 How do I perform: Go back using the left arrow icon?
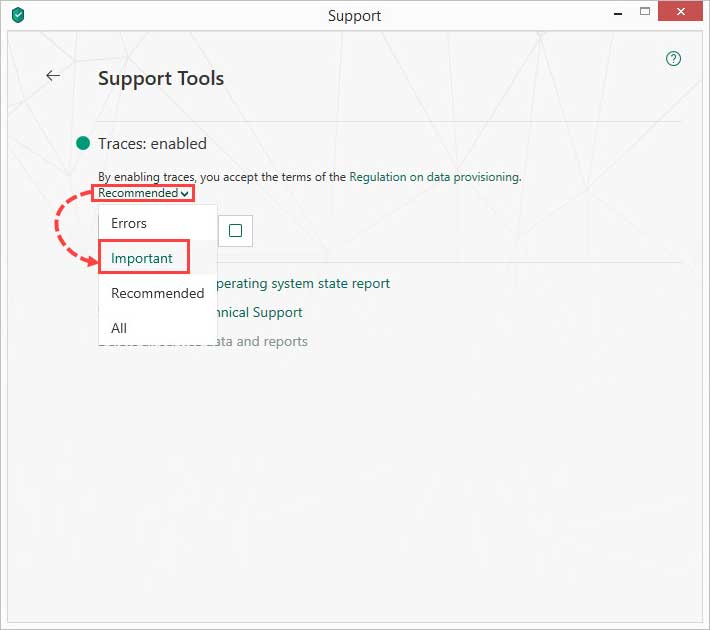(53, 76)
